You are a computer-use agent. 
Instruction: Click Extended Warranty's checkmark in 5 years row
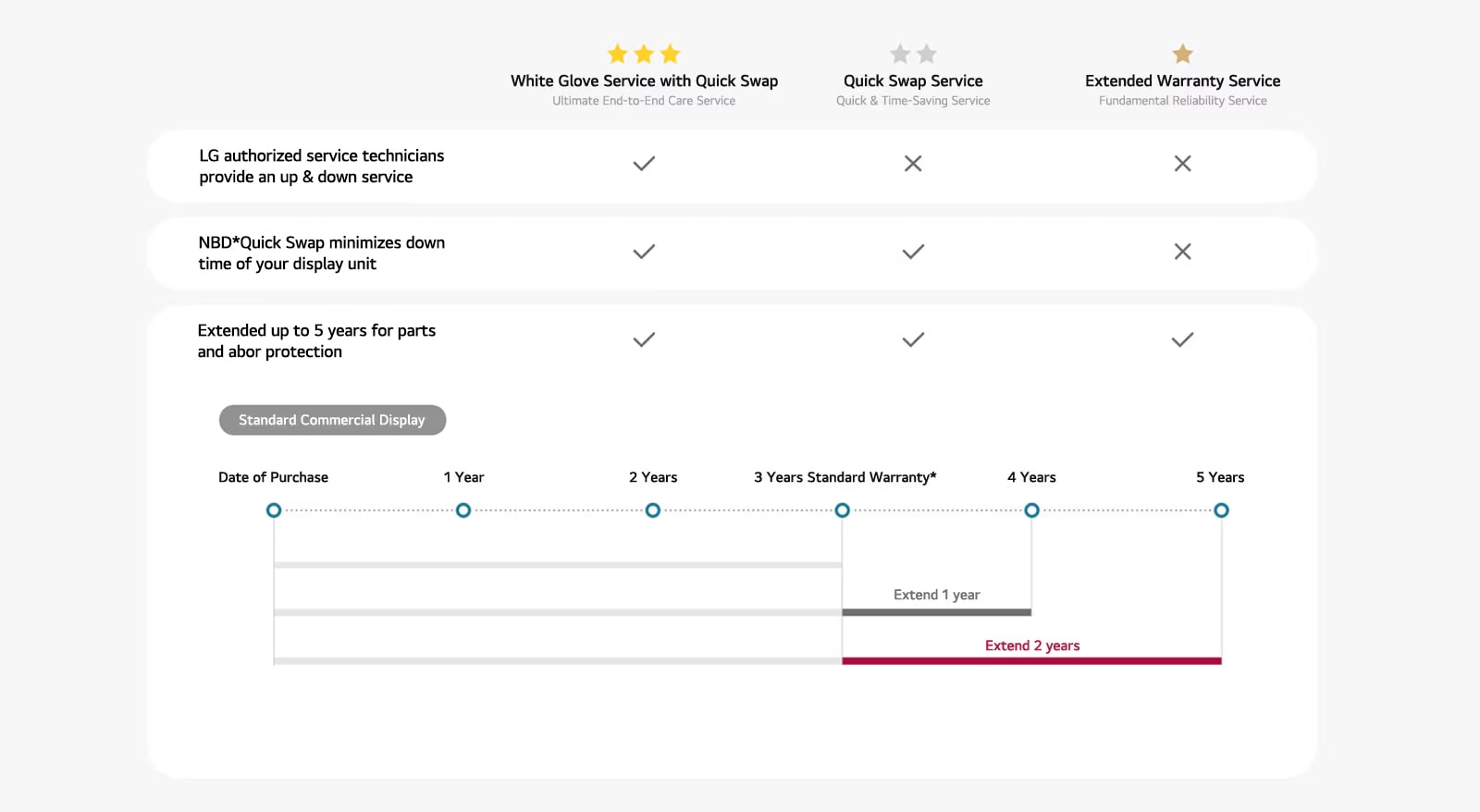pyautogui.click(x=1182, y=339)
